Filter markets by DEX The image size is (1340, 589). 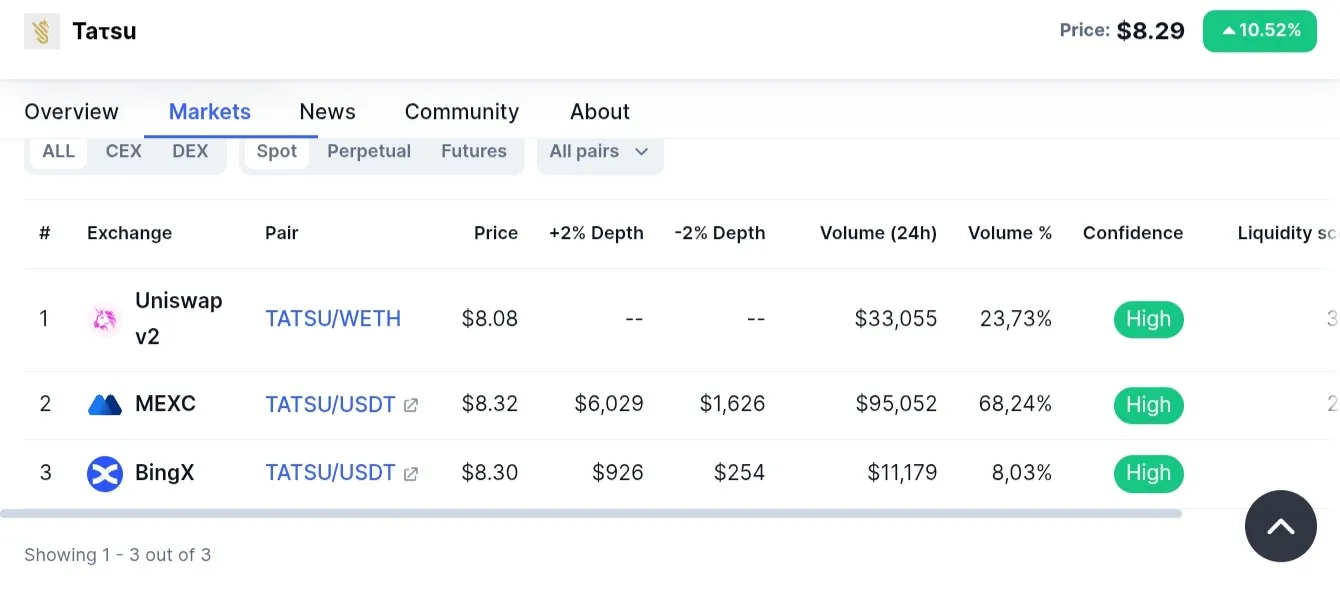point(190,151)
